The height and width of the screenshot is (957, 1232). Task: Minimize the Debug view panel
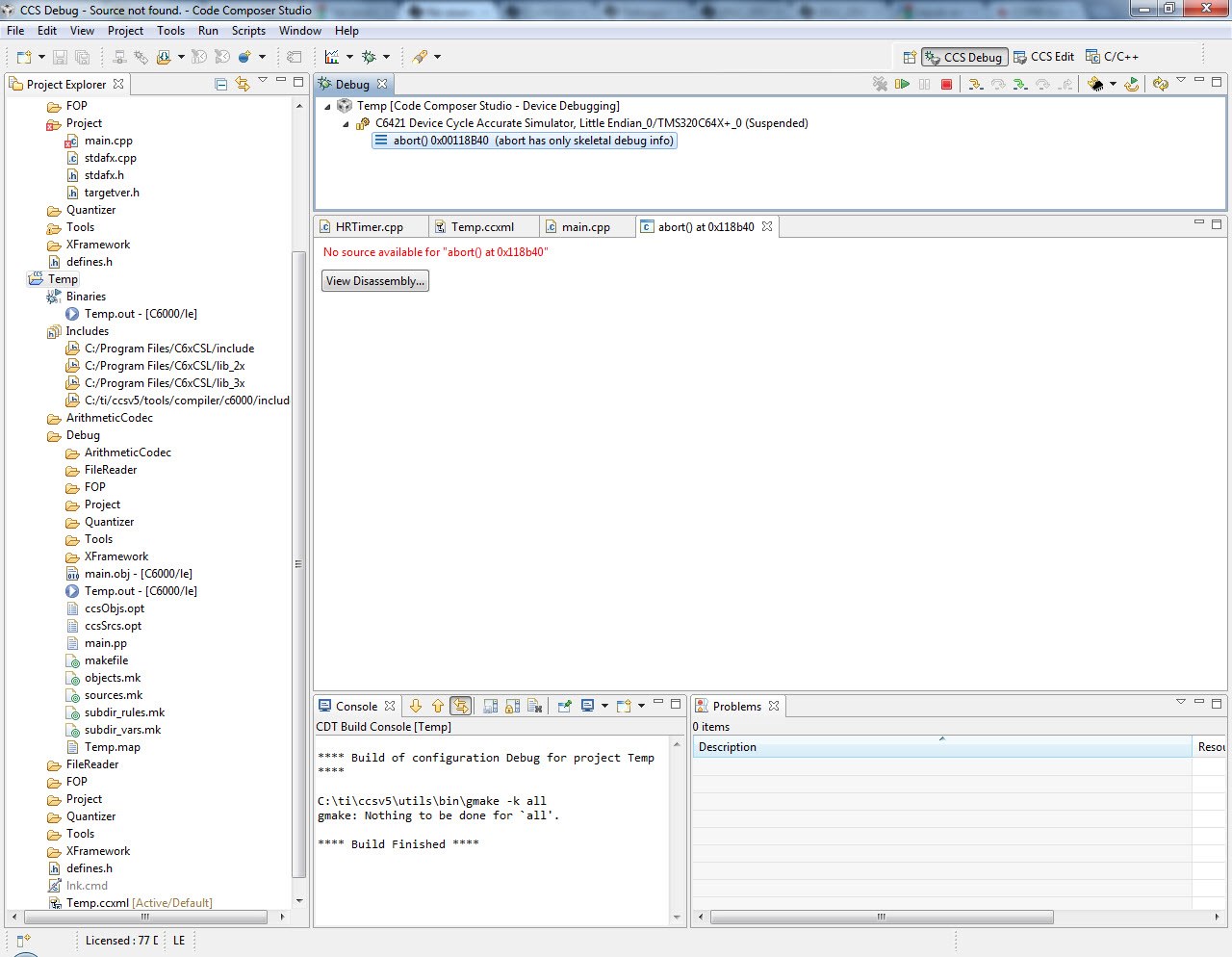coord(1199,80)
